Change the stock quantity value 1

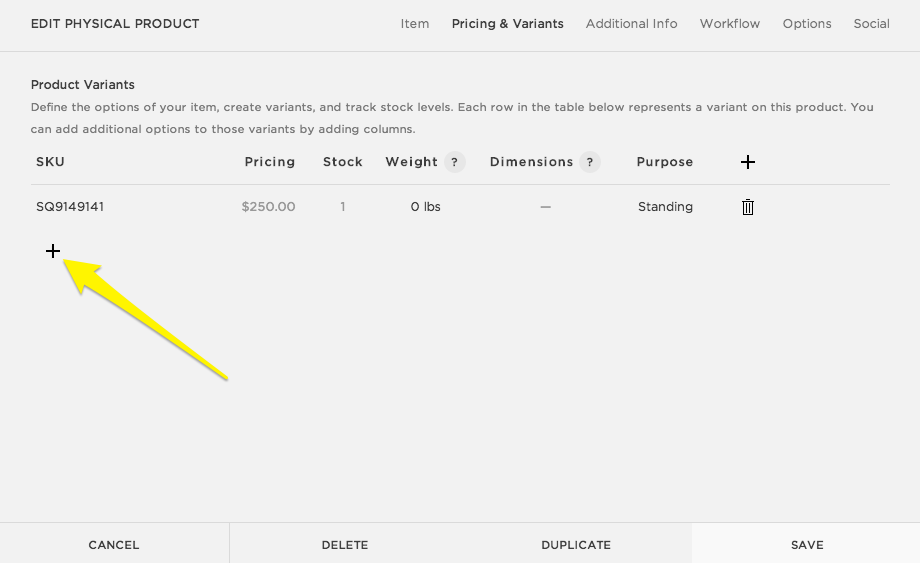click(342, 207)
